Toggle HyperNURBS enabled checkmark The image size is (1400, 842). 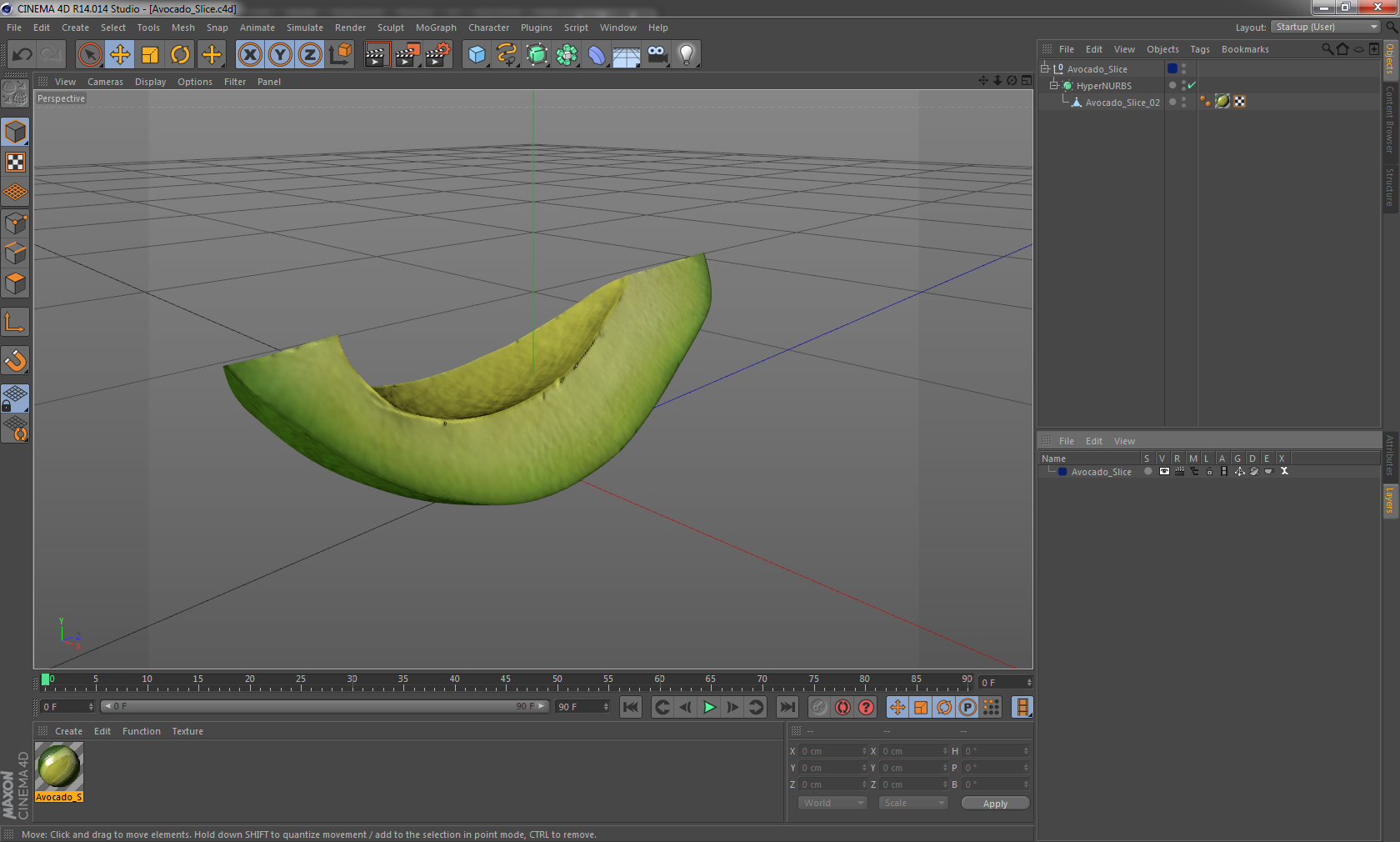click(1192, 85)
